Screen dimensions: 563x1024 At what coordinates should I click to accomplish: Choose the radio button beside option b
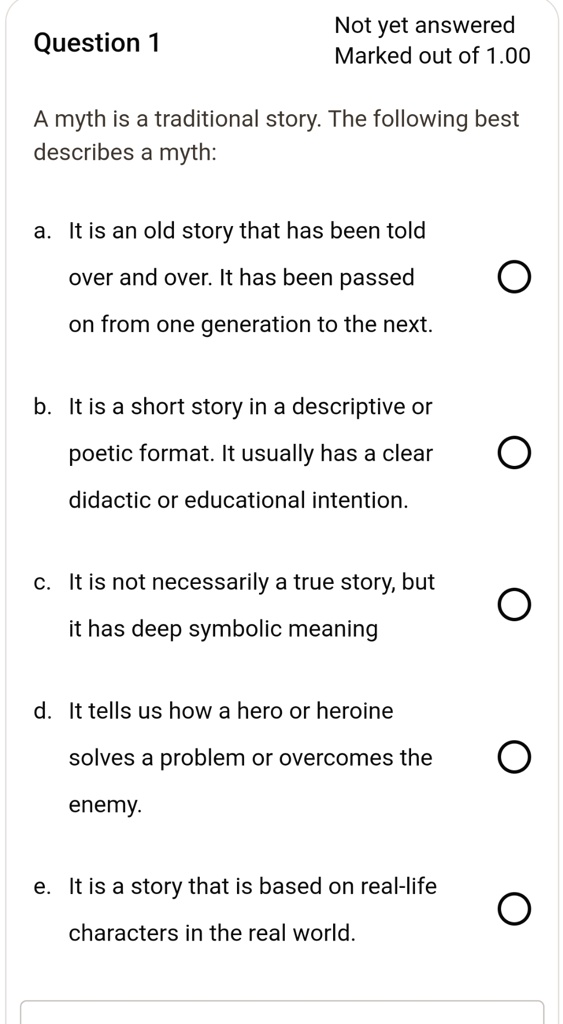pos(513,454)
